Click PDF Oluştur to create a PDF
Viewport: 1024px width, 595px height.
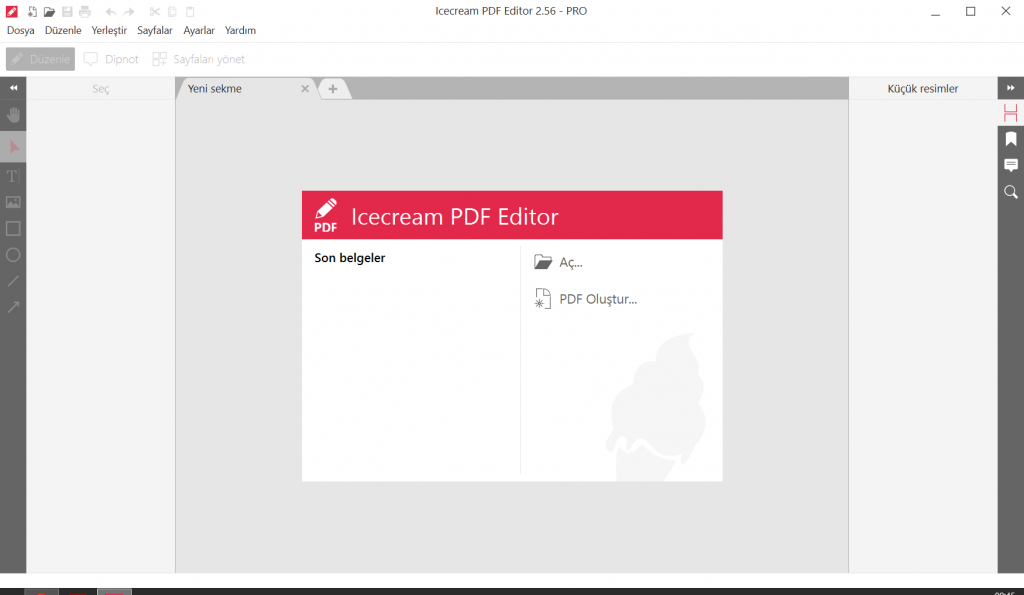tap(597, 298)
